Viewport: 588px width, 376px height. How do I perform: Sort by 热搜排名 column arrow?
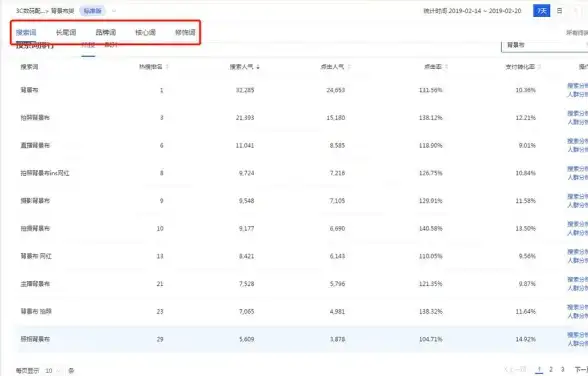(167, 67)
